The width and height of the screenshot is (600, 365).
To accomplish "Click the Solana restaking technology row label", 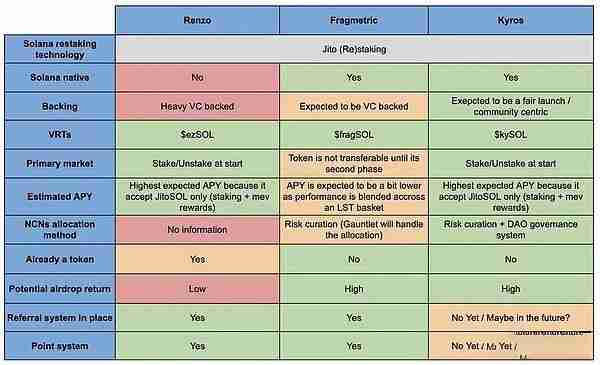I will coord(60,49).
